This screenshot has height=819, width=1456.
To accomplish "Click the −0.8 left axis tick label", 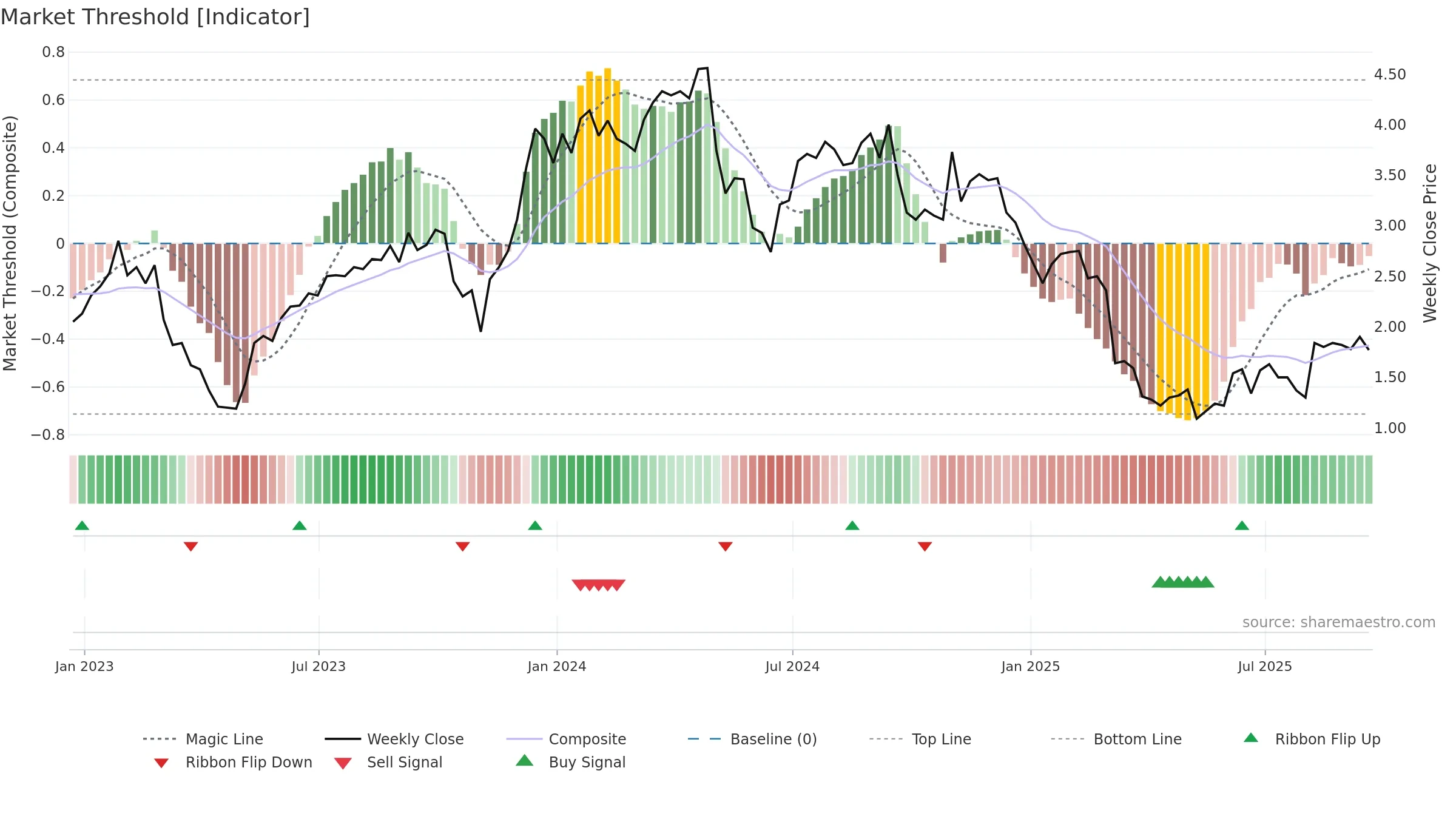I will [48, 435].
